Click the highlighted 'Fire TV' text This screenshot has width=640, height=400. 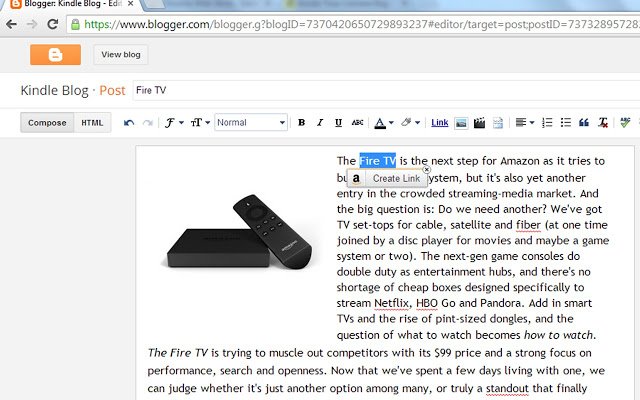click(378, 160)
